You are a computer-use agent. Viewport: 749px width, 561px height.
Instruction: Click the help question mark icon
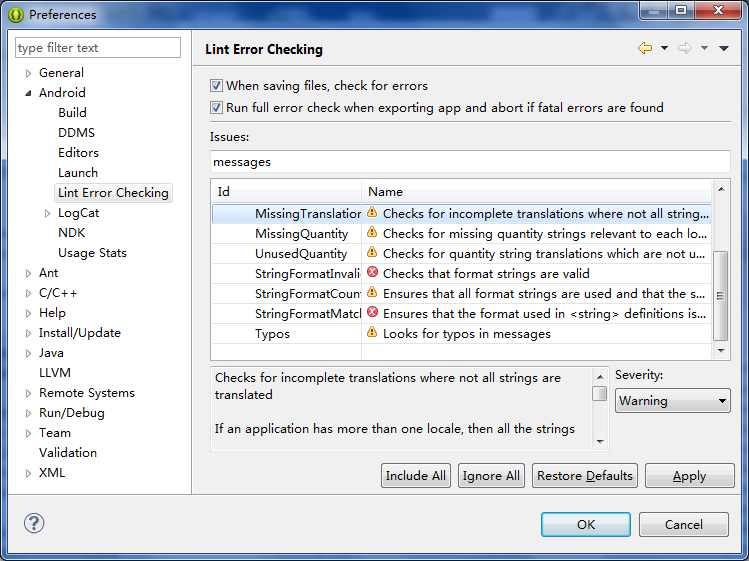[x=34, y=523]
